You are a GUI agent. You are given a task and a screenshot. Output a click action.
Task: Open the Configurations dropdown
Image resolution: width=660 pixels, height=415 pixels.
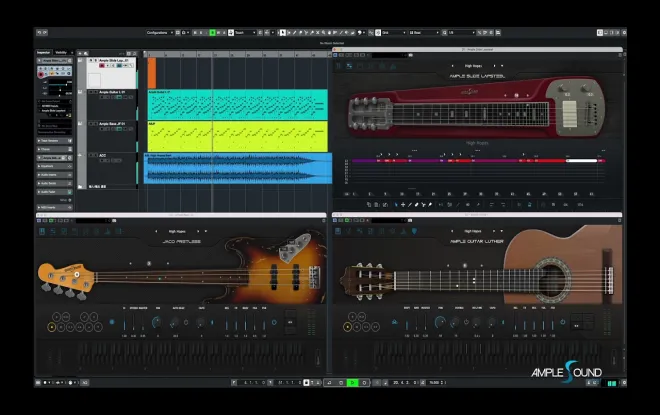pos(160,32)
